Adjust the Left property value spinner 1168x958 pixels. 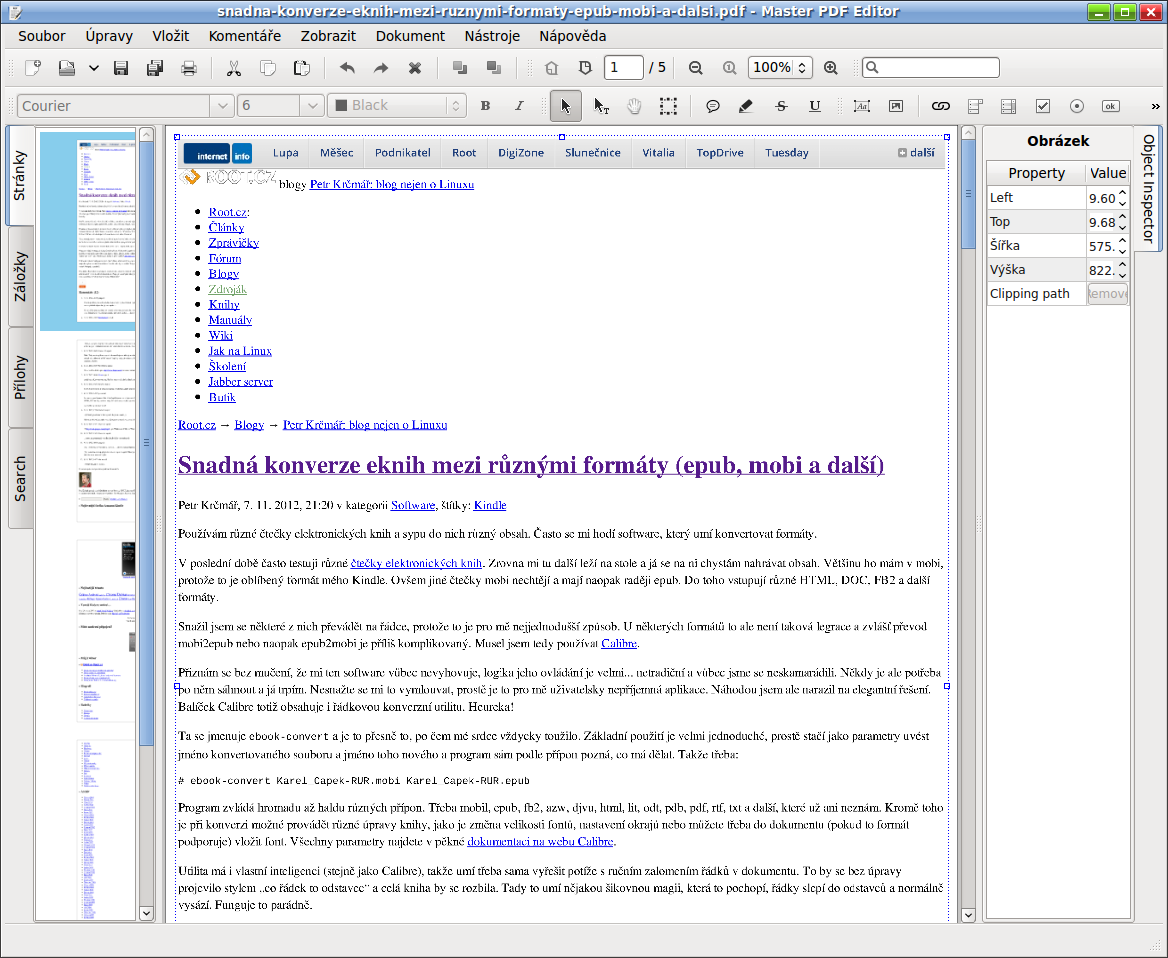point(1122,197)
